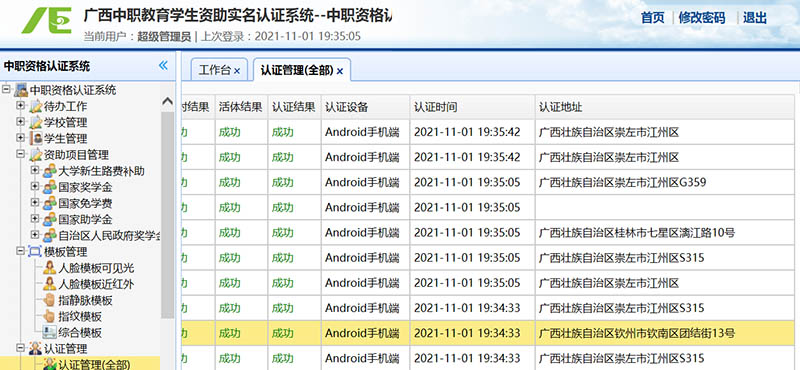Click the green AE logo icon
This screenshot has width=800, height=370.
click(46, 20)
